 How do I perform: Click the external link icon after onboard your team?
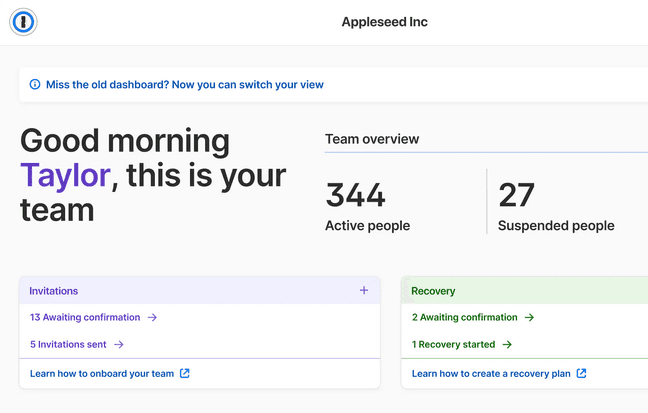click(x=184, y=374)
